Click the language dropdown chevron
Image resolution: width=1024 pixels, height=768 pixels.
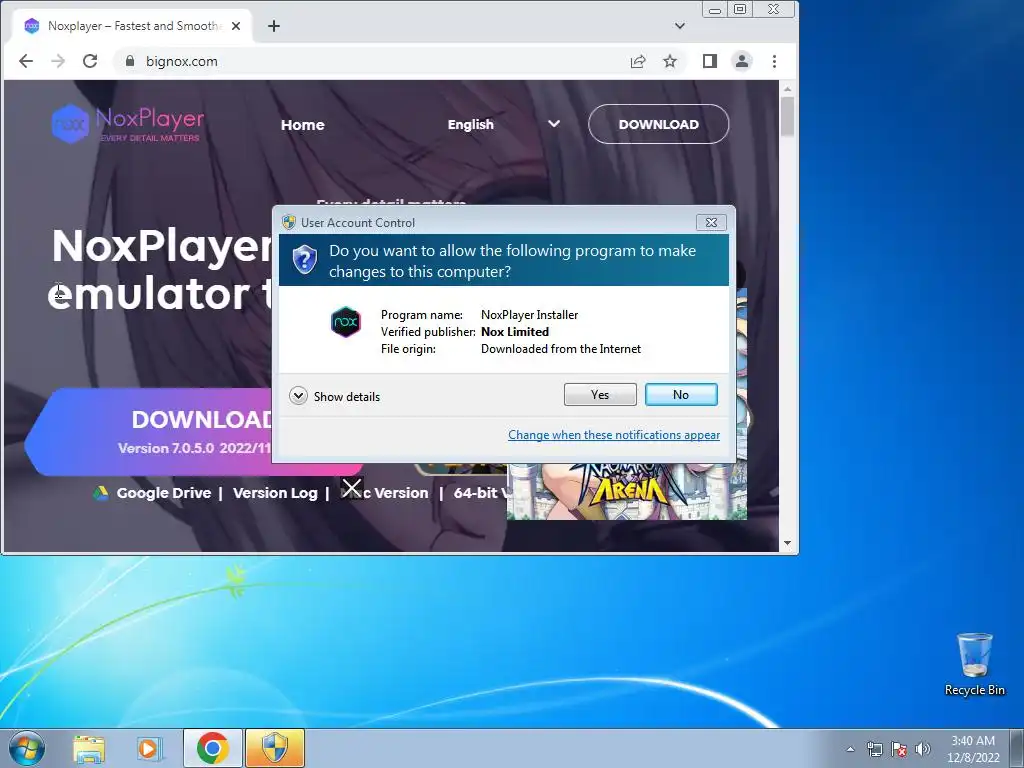click(554, 124)
